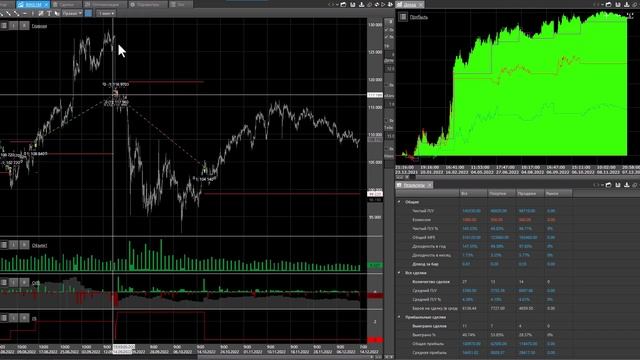Select the Чистый П/У row label
Image resolution: width=640 pixels, height=360 pixels.
coord(423,211)
